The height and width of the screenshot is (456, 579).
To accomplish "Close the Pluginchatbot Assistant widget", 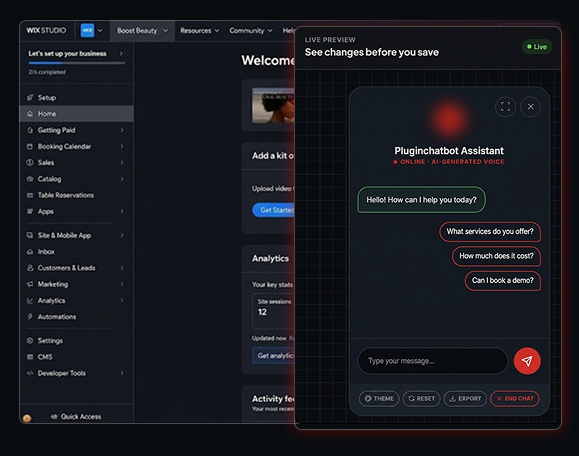I will coord(530,107).
